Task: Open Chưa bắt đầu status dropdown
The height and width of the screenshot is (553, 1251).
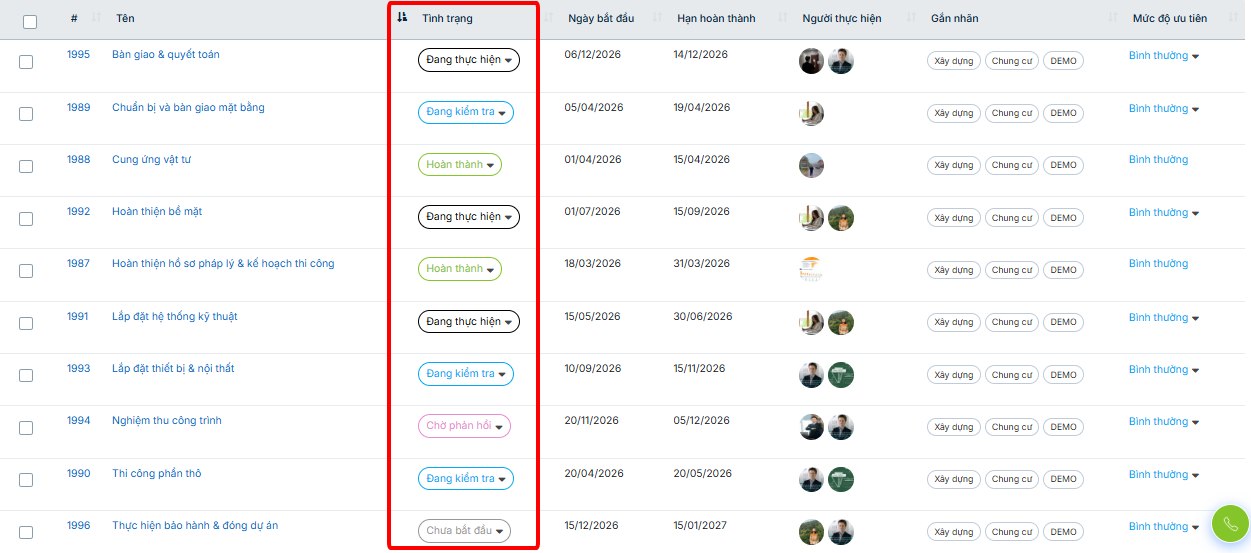Action: tap(464, 531)
